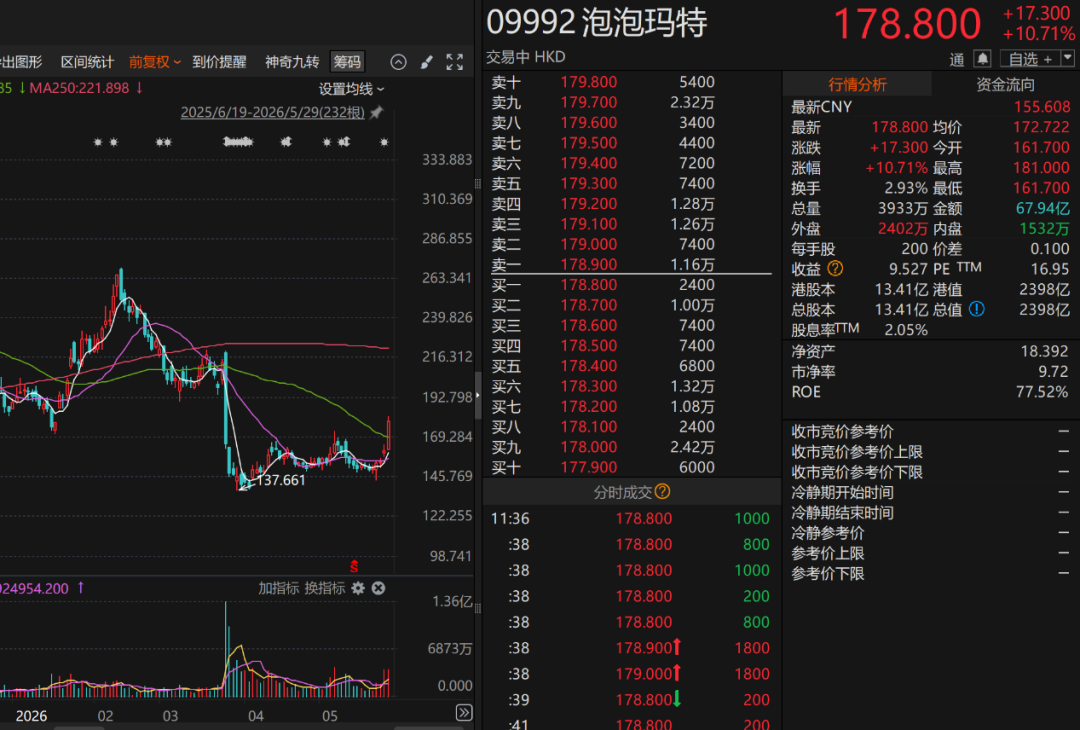Select the 卖九 179.700 row
Viewport: 1080px width, 730px height.
631,103
